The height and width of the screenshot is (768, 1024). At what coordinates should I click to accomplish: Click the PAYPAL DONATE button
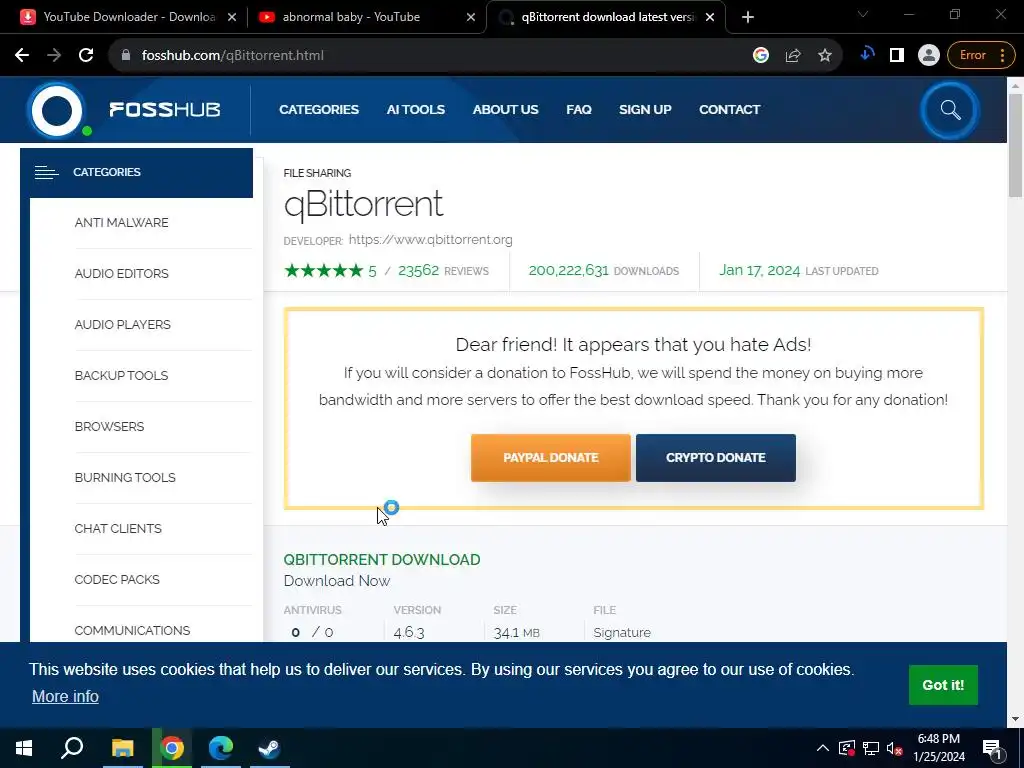click(551, 458)
